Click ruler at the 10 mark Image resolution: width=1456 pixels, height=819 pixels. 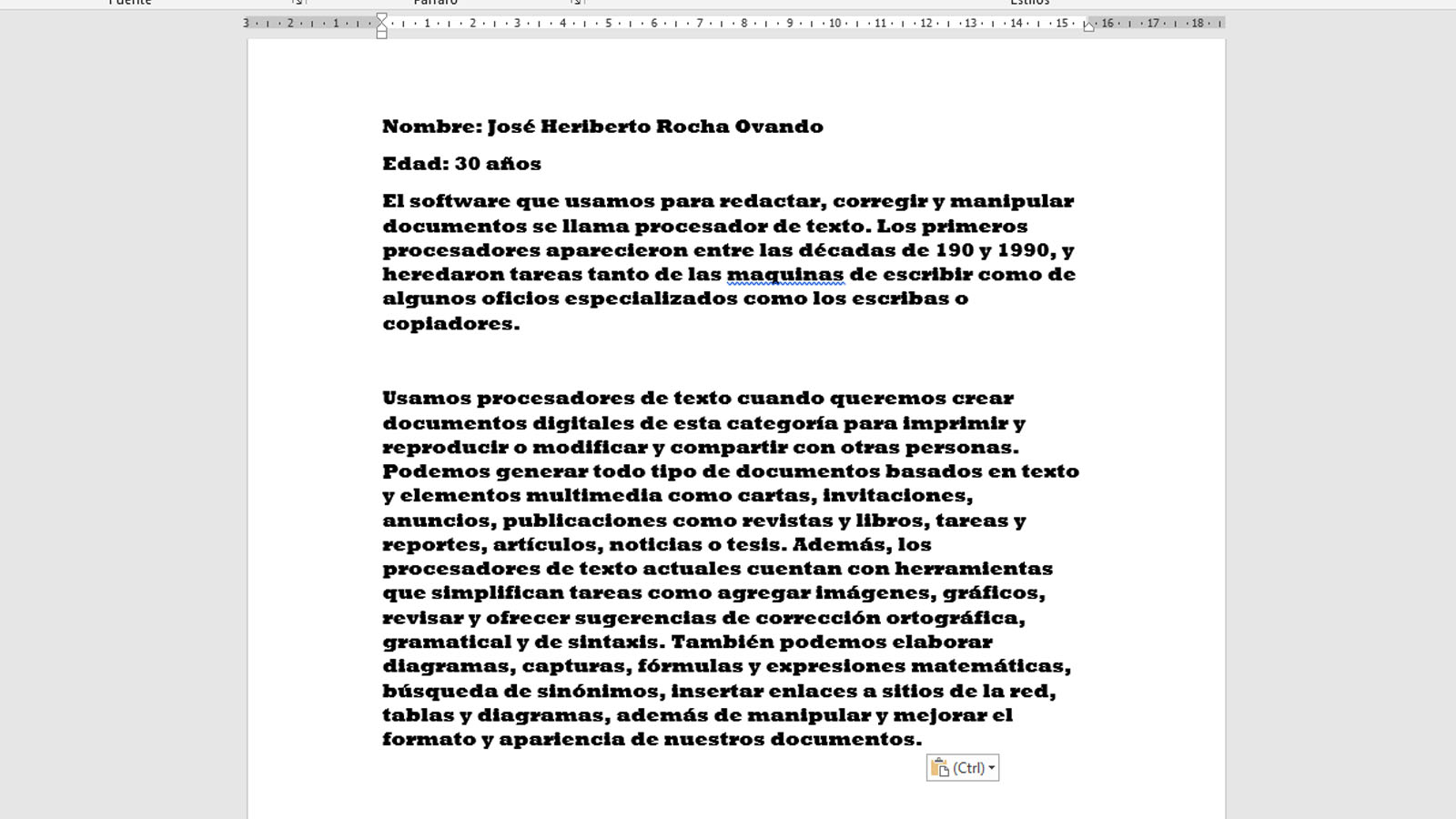pyautogui.click(x=834, y=23)
